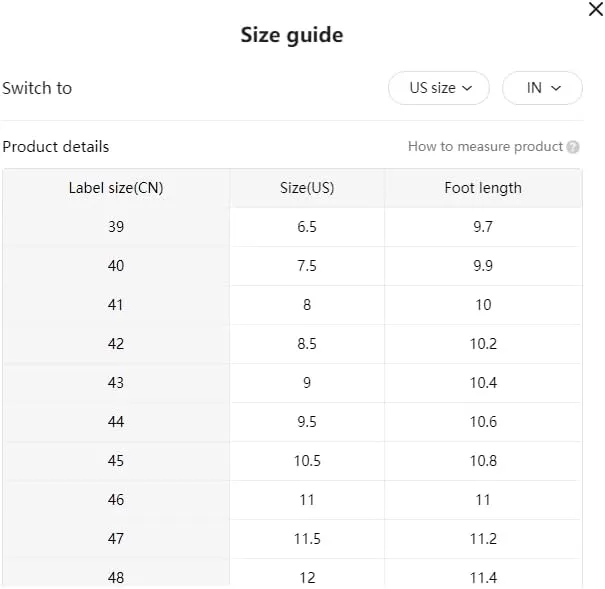This screenshot has height=589, width=605.
Task: Click the Foot length column header
Action: (483, 188)
